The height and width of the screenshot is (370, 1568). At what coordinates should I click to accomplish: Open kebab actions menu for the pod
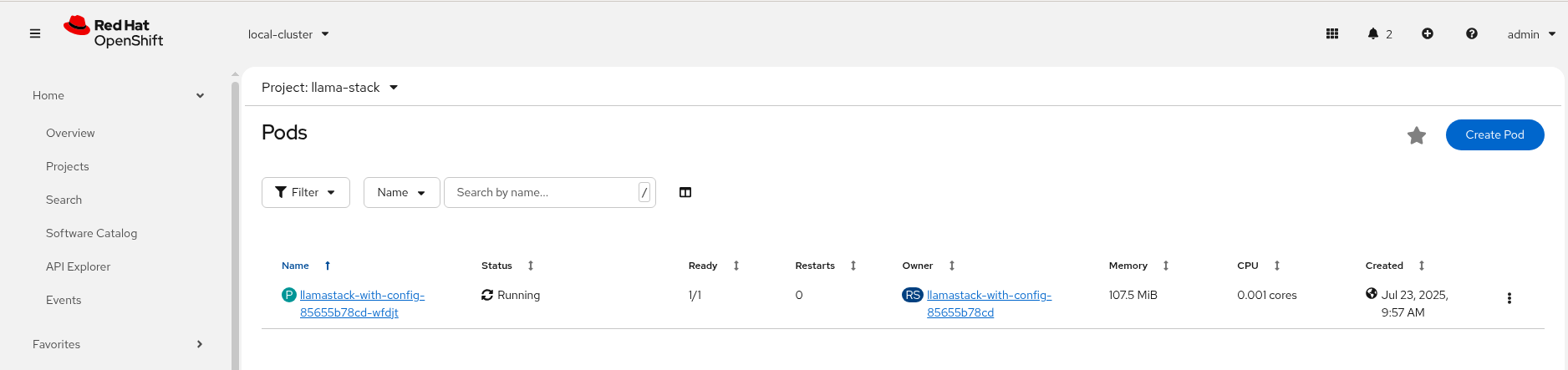pyautogui.click(x=1509, y=298)
